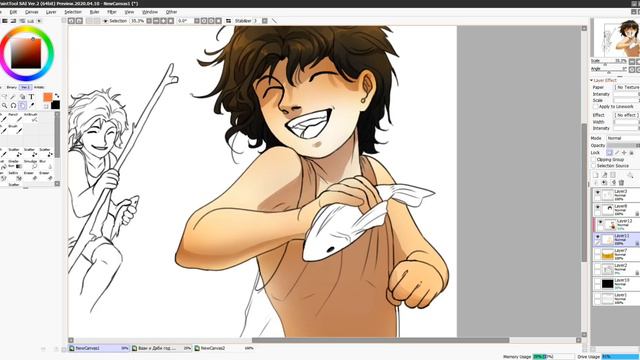Hide Layer11 with its eye toggle
Viewport: 640px width, 360px height.
pyautogui.click(x=598, y=237)
